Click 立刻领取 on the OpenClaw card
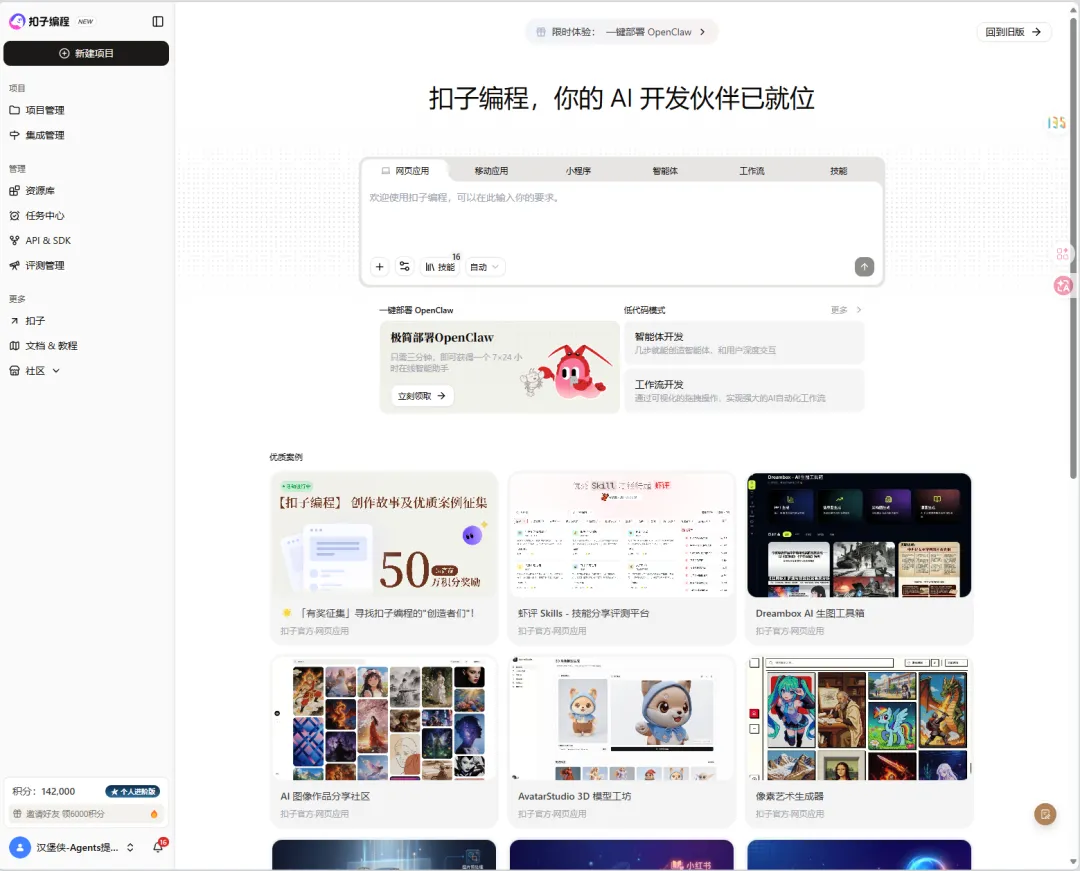The image size is (1080, 871). coord(422,396)
